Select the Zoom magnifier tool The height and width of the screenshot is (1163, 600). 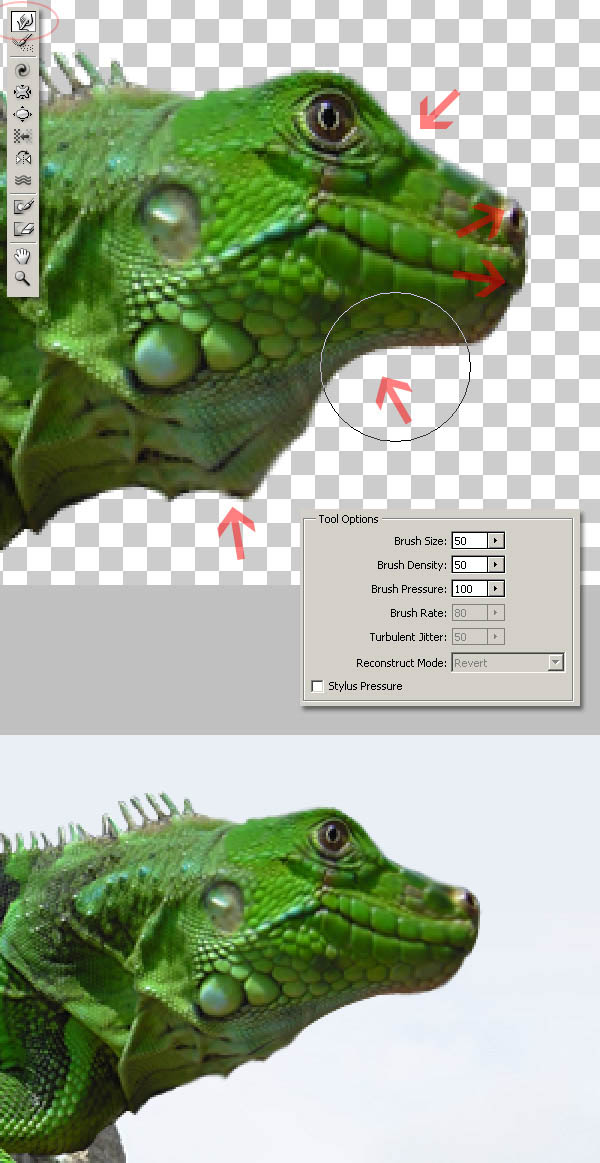(x=23, y=278)
